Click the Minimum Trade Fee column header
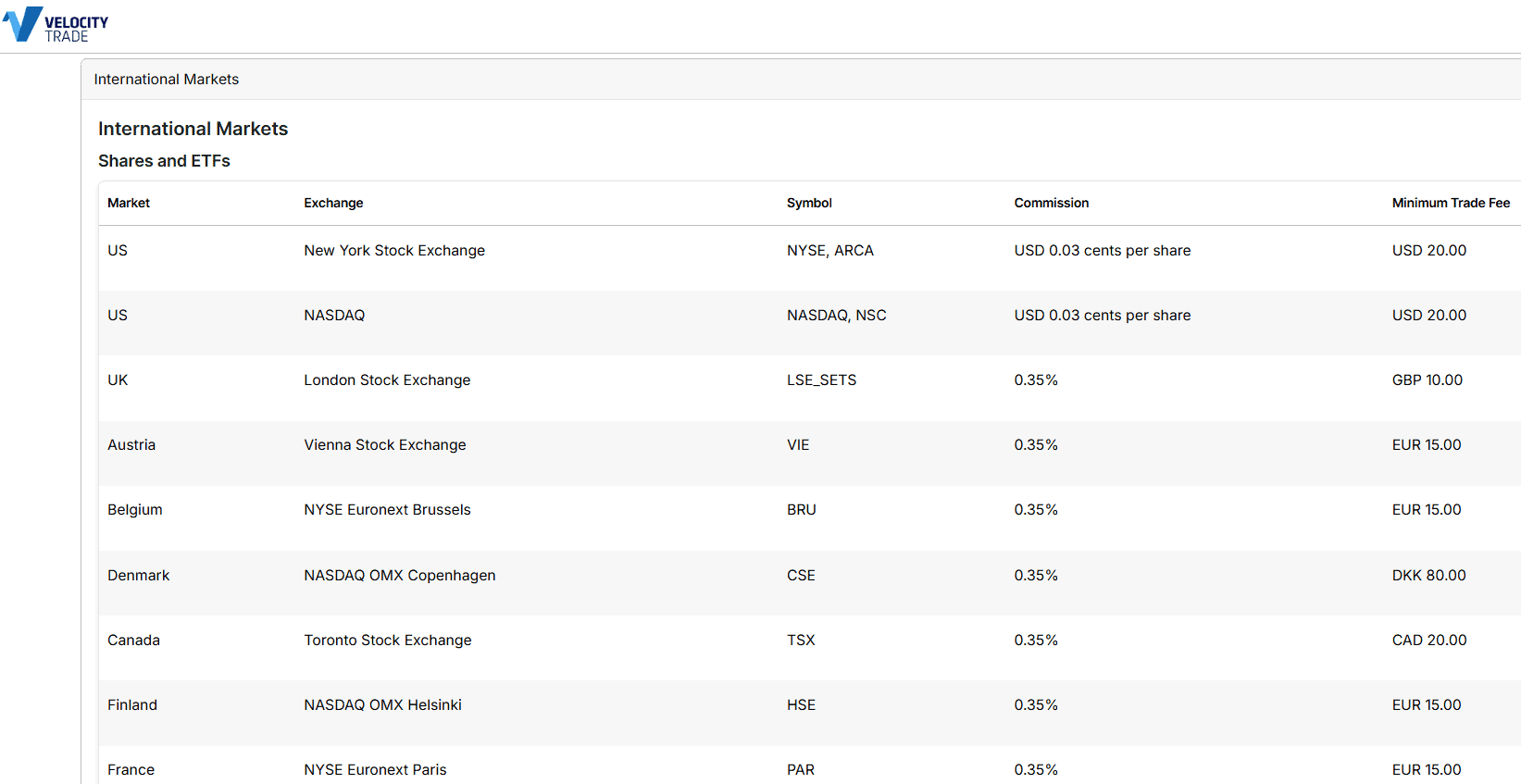Viewport: 1521px width, 784px height. click(1451, 203)
